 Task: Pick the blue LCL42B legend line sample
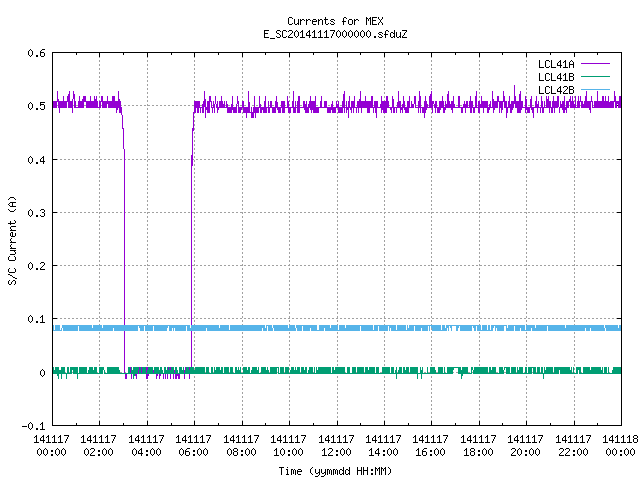[x=595, y=89]
